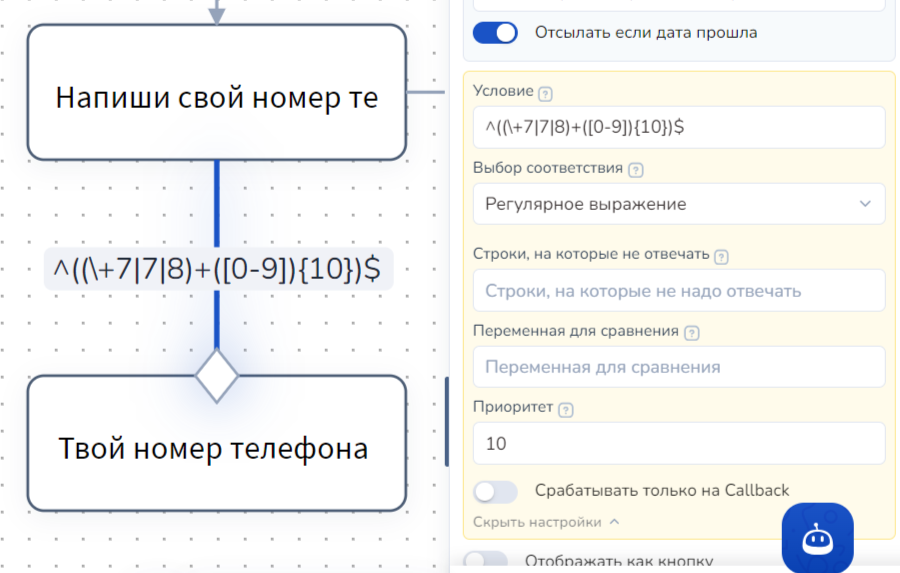Screen dimensions: 900x573
Task: Enable Срабатывать только на Callback toggle
Action: pos(495,491)
